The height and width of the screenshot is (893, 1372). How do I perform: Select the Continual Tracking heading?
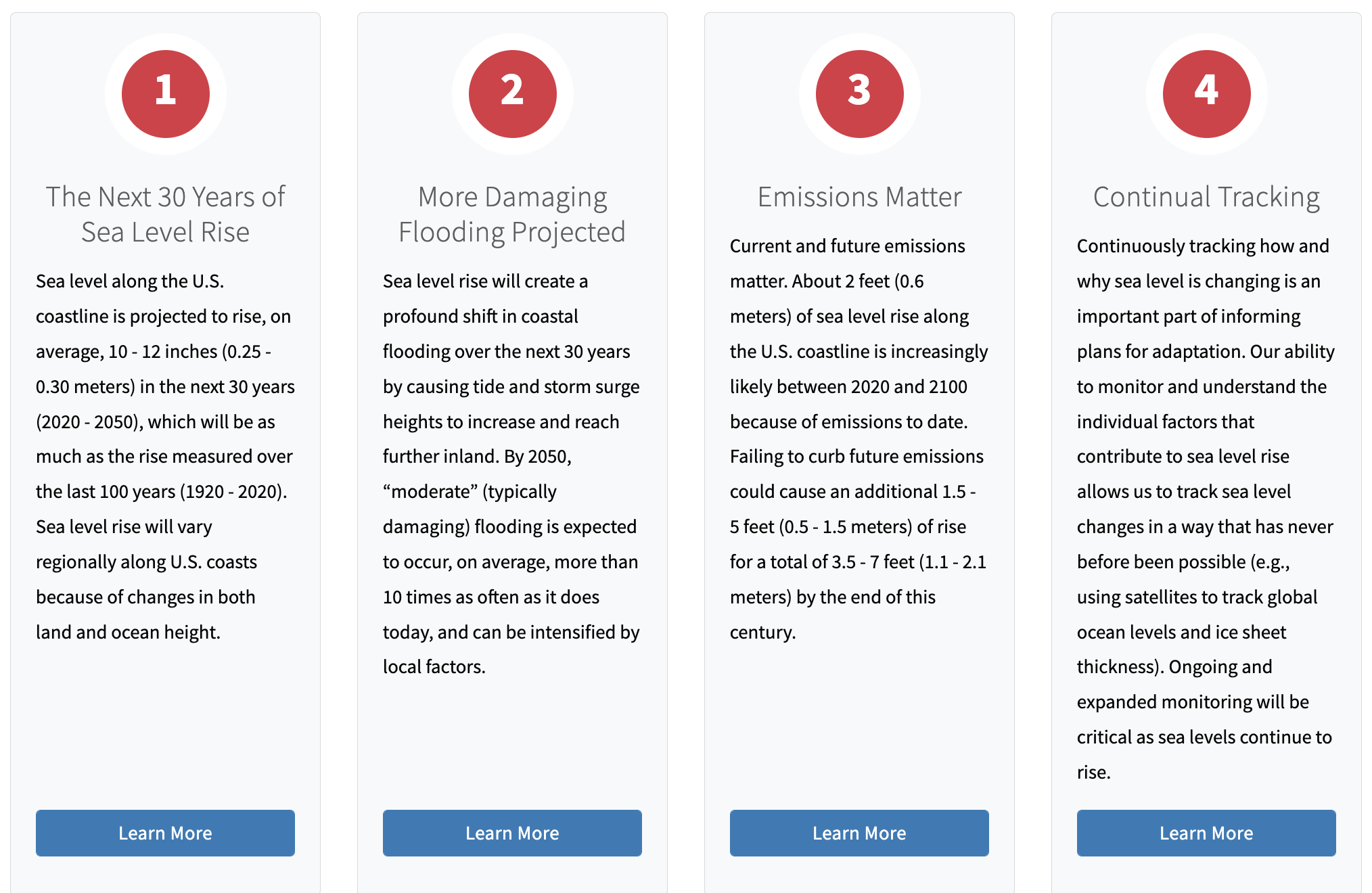pyautogui.click(x=1206, y=197)
